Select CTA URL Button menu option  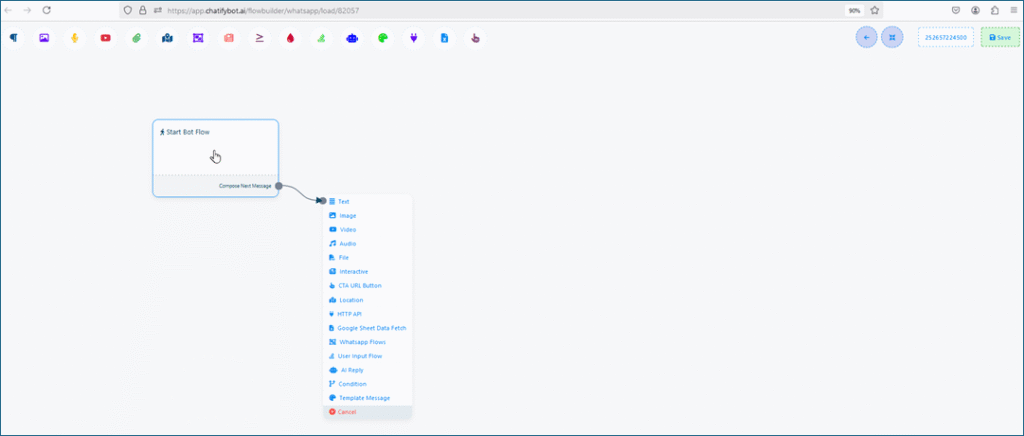(x=359, y=285)
